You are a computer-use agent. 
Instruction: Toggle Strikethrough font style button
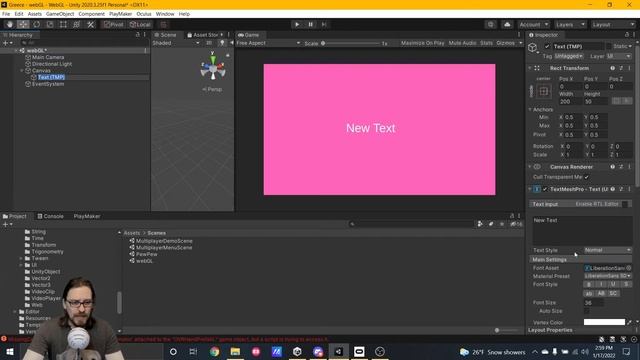626,284
